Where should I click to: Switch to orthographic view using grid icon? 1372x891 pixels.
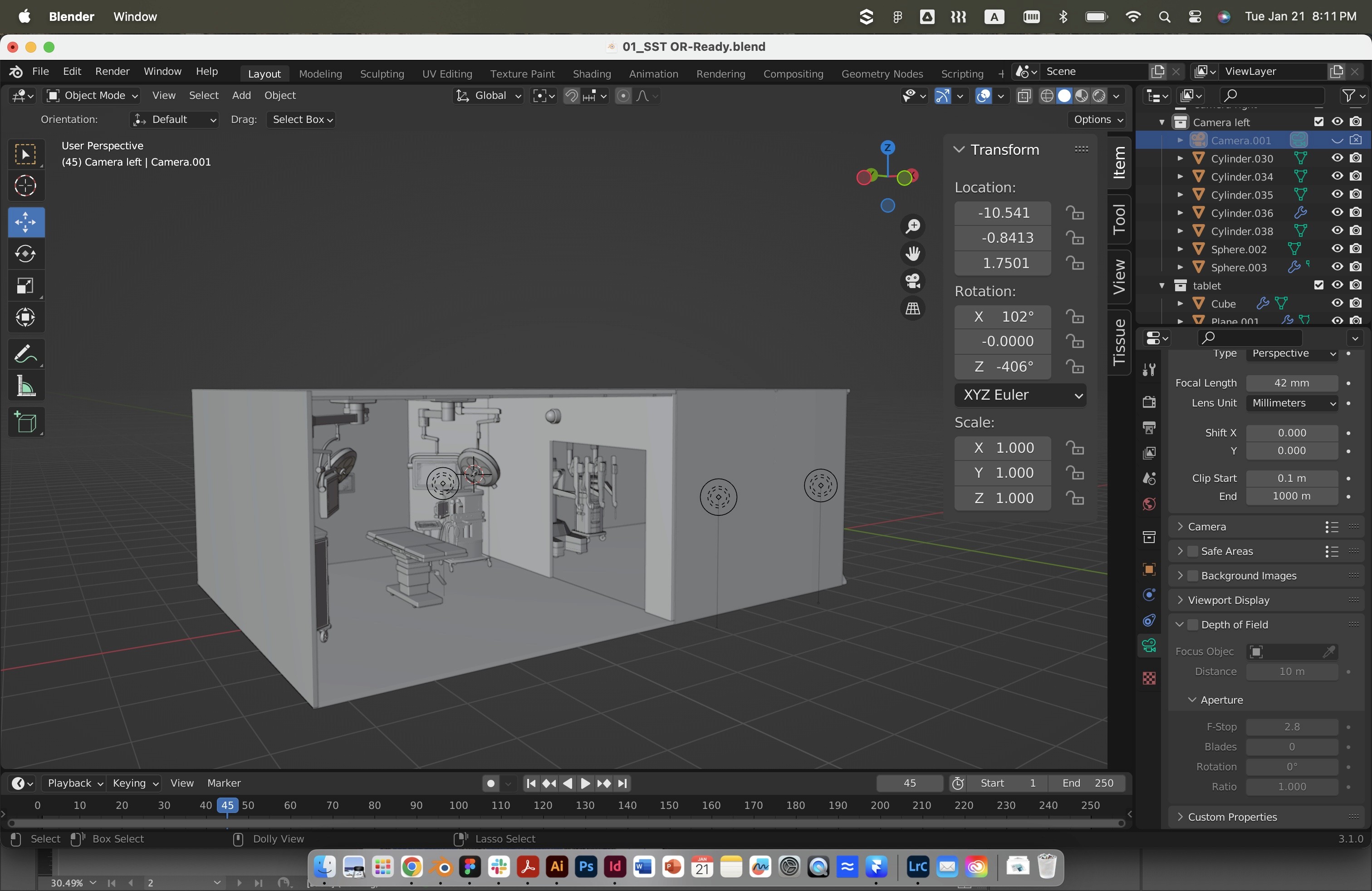pyautogui.click(x=912, y=309)
